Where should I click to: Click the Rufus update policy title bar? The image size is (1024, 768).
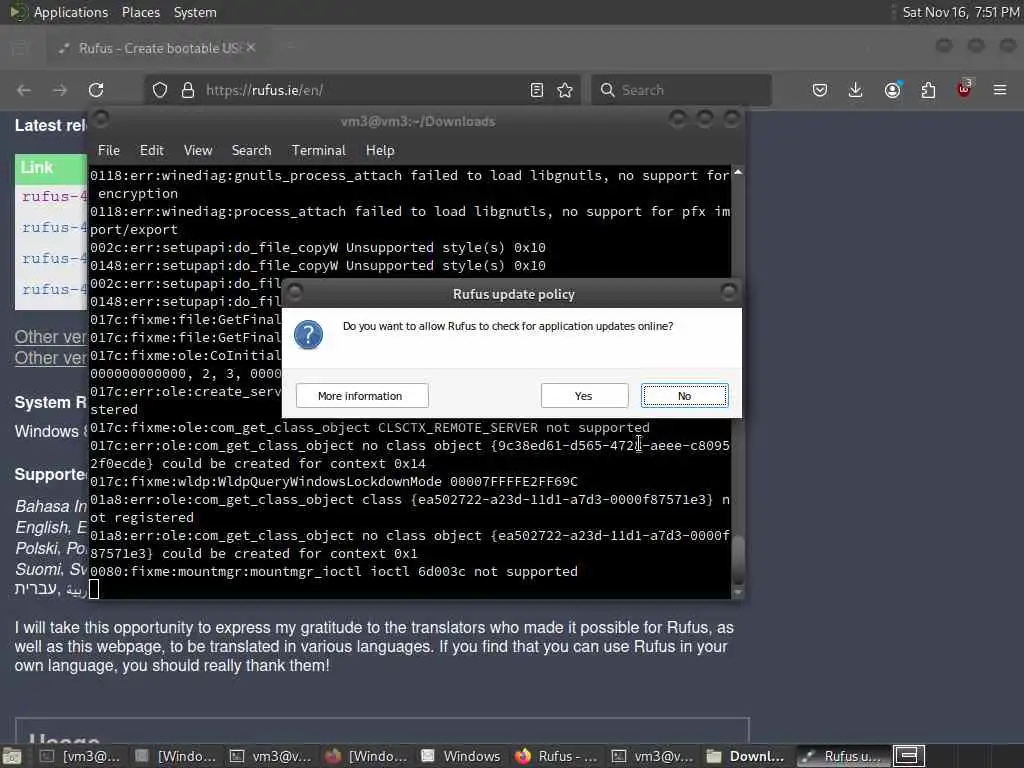tap(513, 294)
